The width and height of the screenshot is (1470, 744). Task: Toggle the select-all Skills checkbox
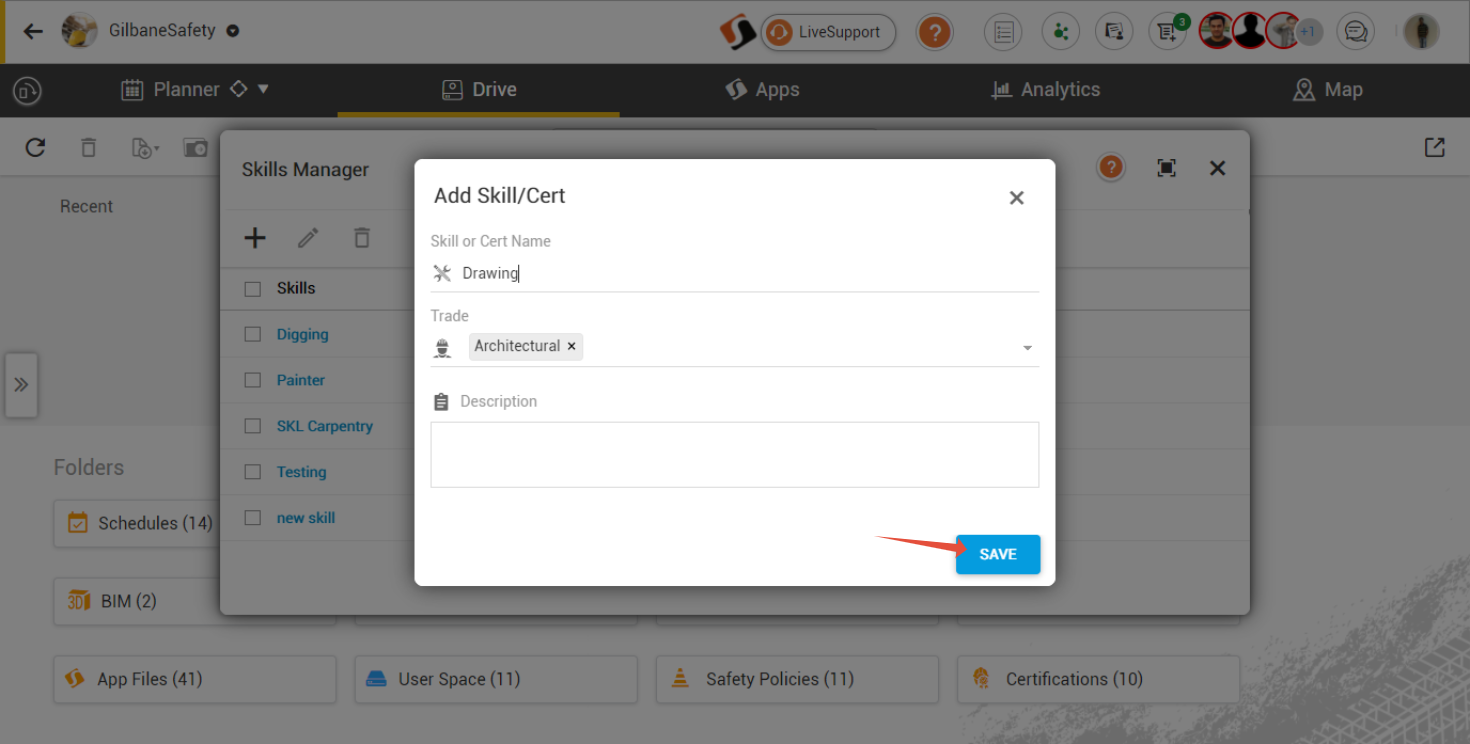(x=253, y=289)
